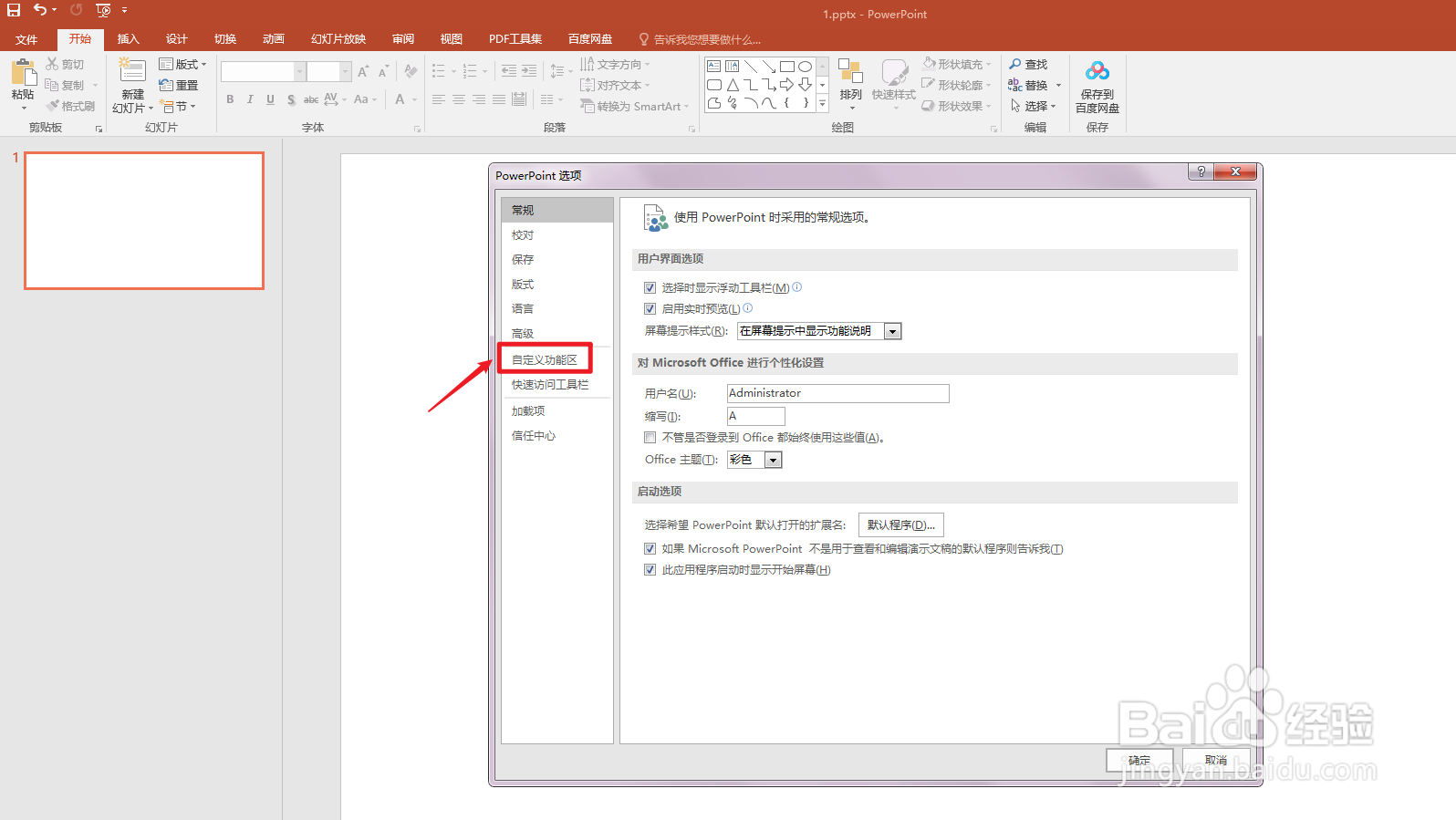Open the 文件 tab
1456x820 pixels.
[x=26, y=39]
